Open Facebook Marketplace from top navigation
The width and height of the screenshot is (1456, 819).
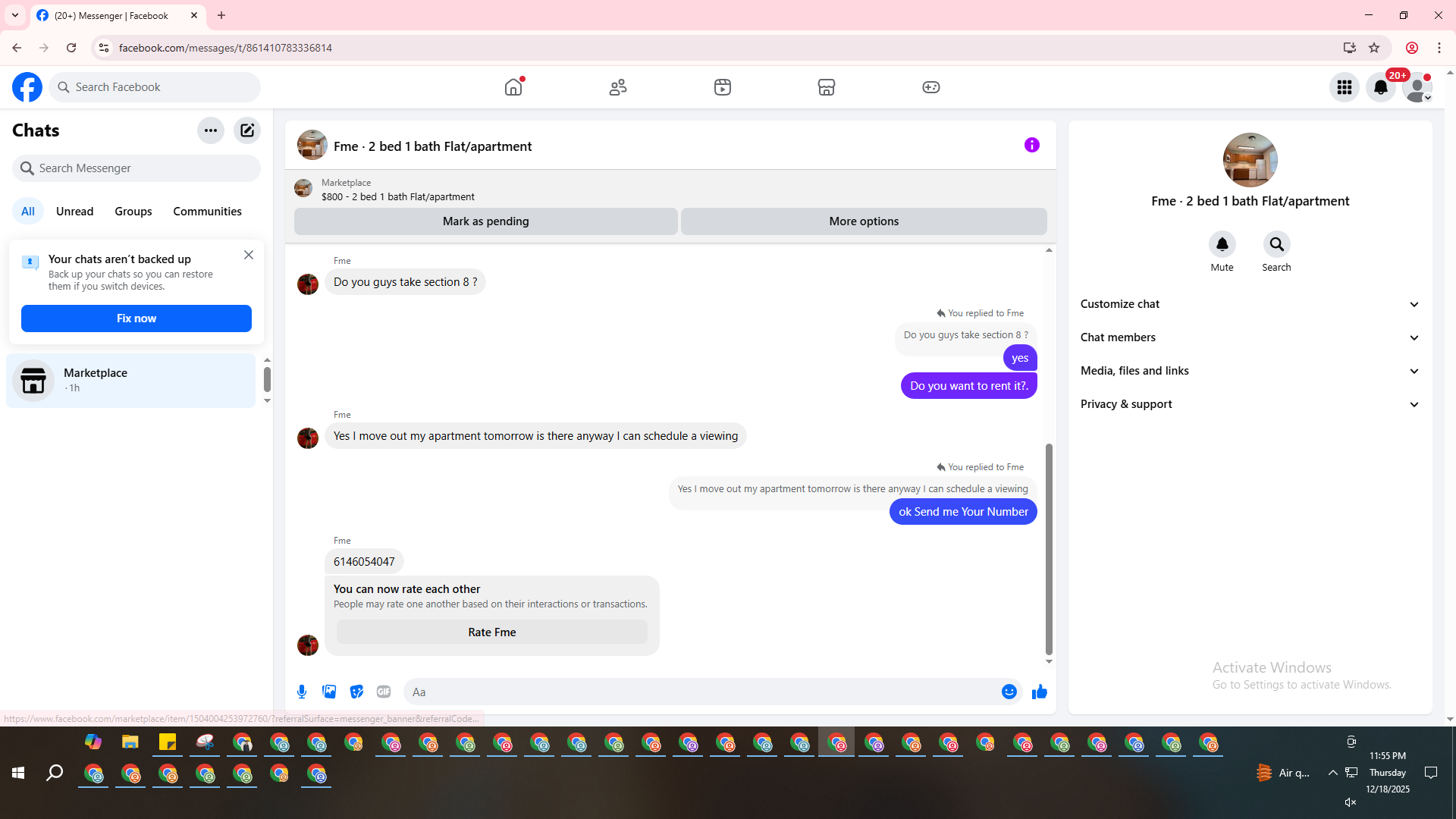pos(827,87)
